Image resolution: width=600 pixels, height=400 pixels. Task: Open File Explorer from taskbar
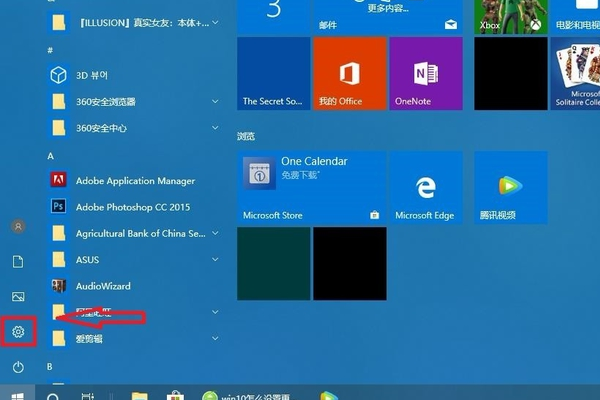pos(140,396)
